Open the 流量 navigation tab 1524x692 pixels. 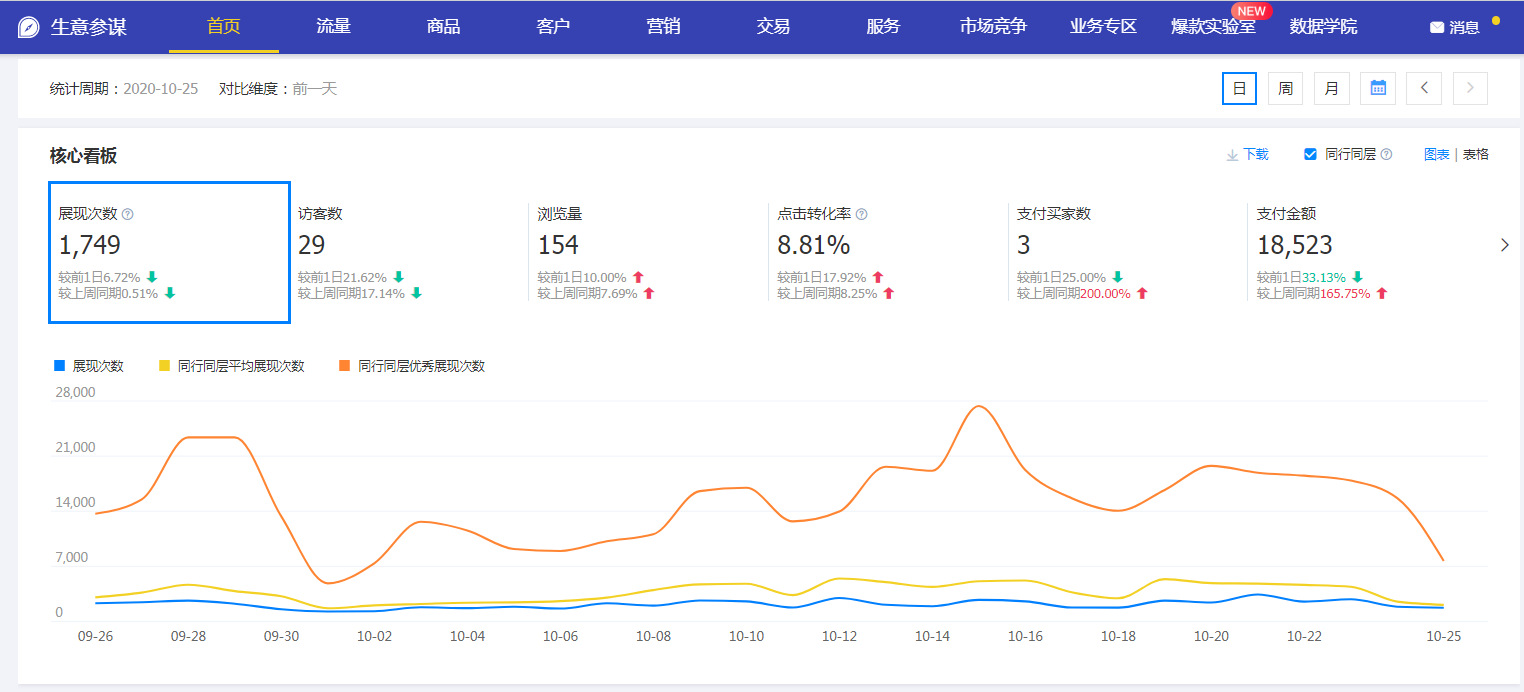(x=333, y=27)
